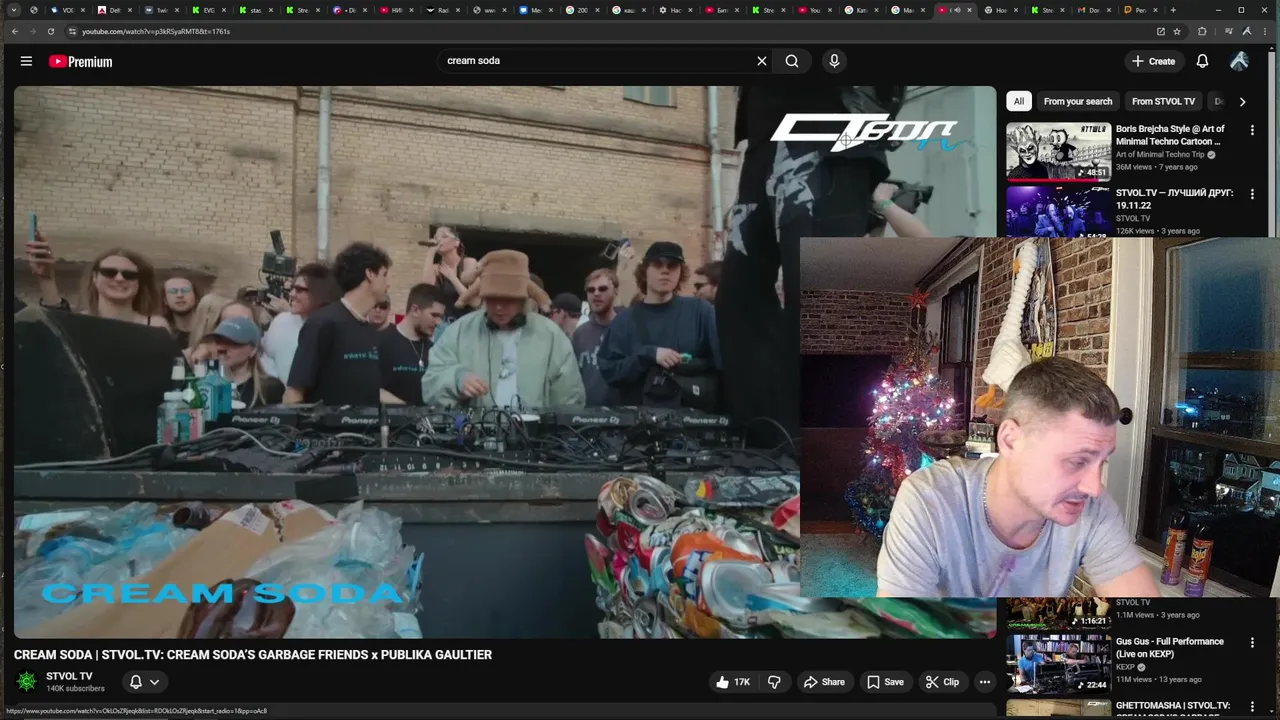View site information icon in address bar

[72, 31]
